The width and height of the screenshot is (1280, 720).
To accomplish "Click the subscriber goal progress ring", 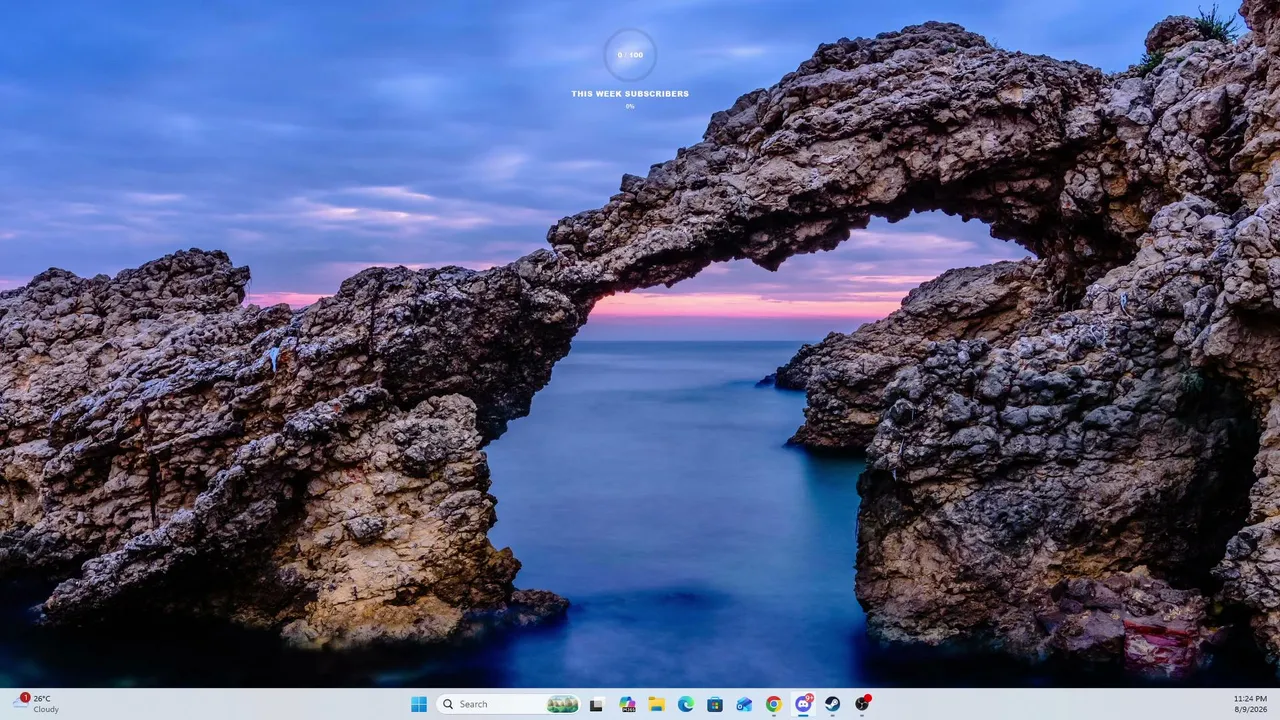I will (x=630, y=55).
